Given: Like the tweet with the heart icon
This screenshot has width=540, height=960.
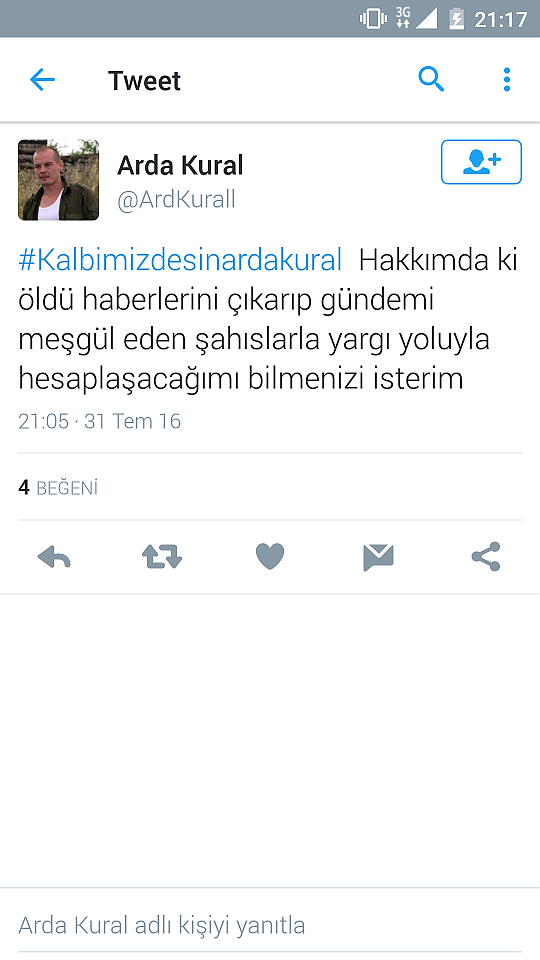Looking at the screenshot, I should [270, 557].
